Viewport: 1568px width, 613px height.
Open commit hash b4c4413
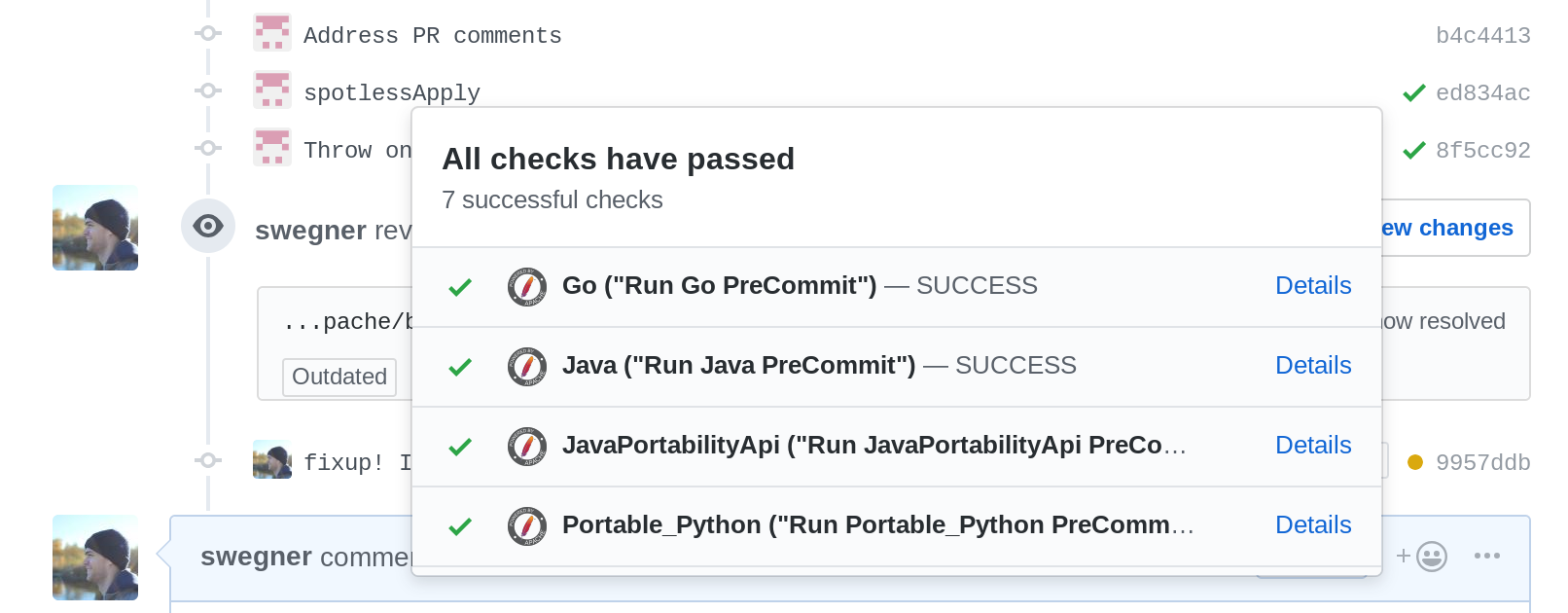click(1482, 36)
